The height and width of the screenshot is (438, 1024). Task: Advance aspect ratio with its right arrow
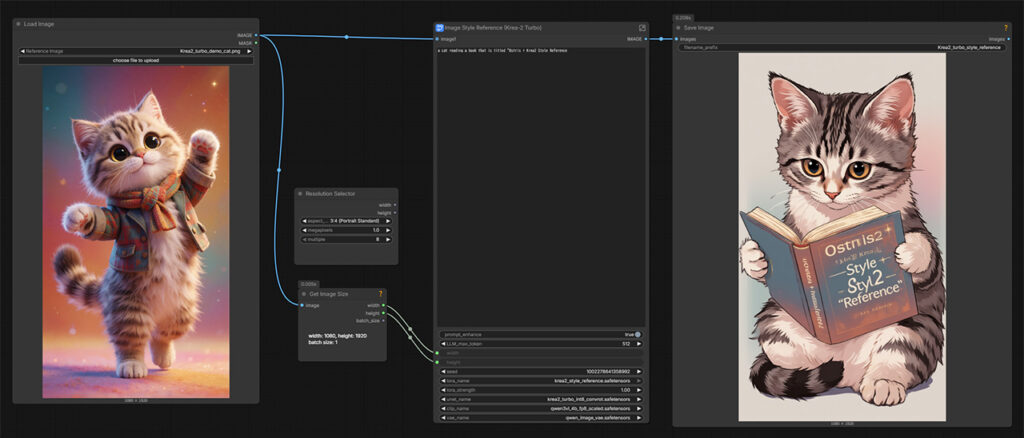(x=388, y=221)
